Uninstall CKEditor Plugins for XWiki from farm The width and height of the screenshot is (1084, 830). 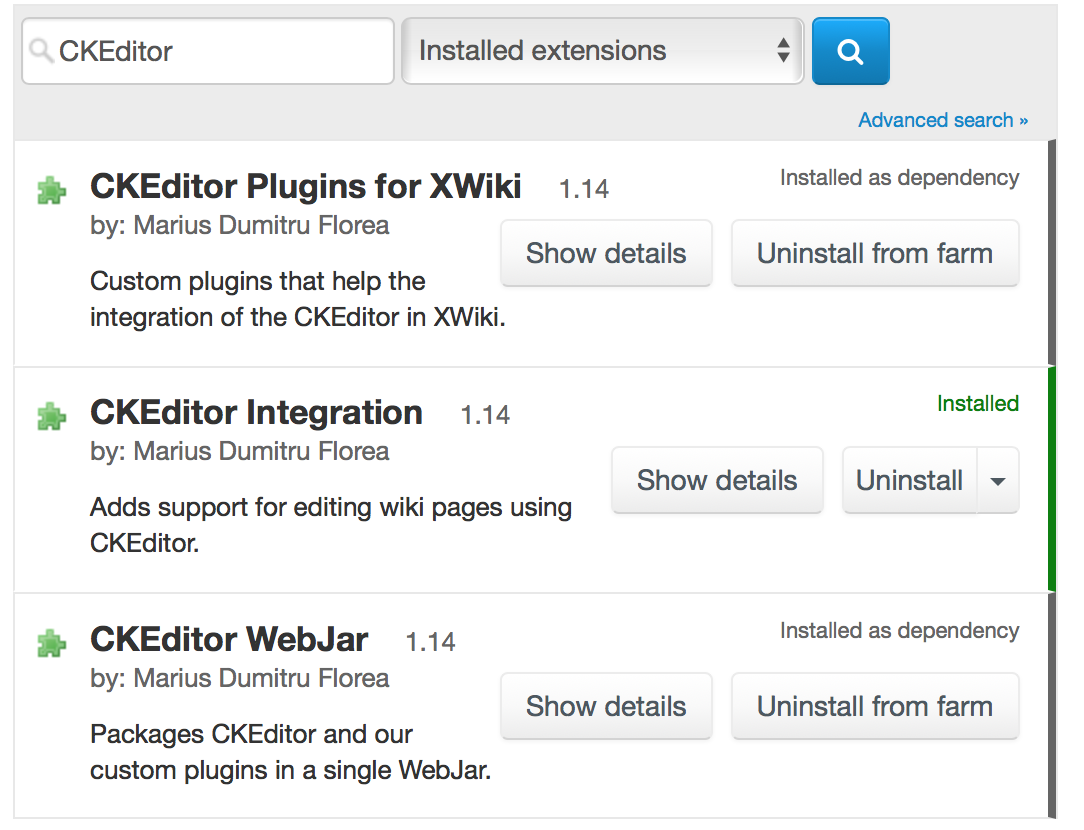click(x=875, y=254)
